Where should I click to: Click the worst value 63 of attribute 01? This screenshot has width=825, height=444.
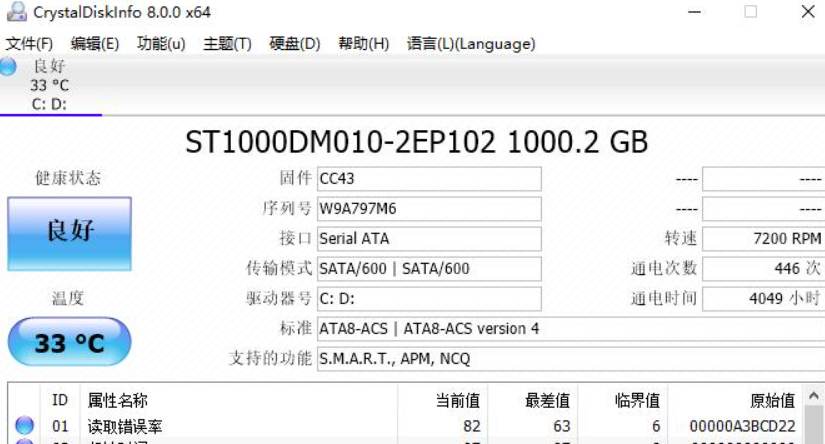click(561, 426)
